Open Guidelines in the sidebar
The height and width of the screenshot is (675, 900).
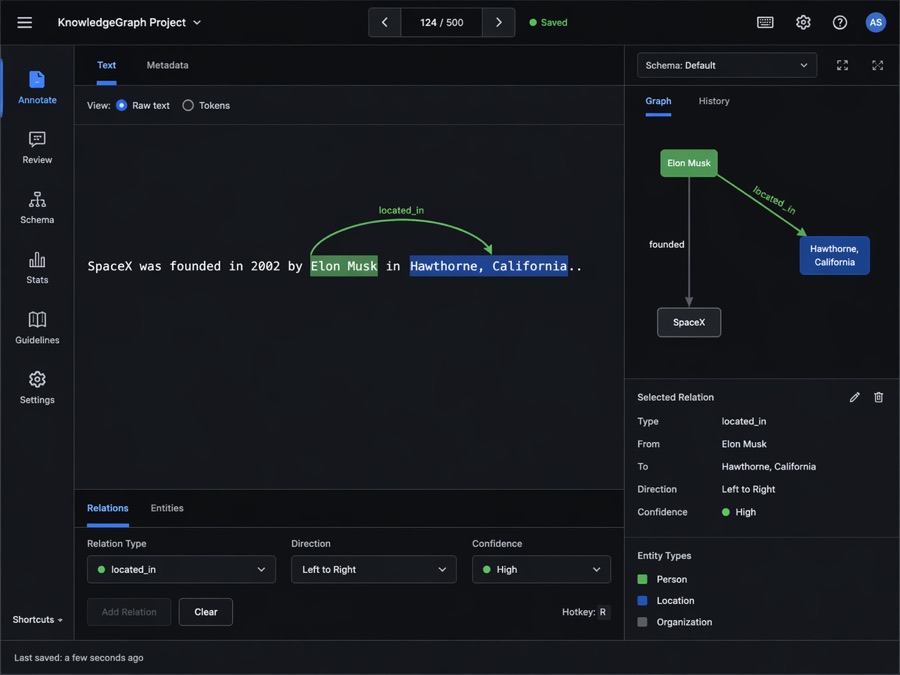point(37,328)
